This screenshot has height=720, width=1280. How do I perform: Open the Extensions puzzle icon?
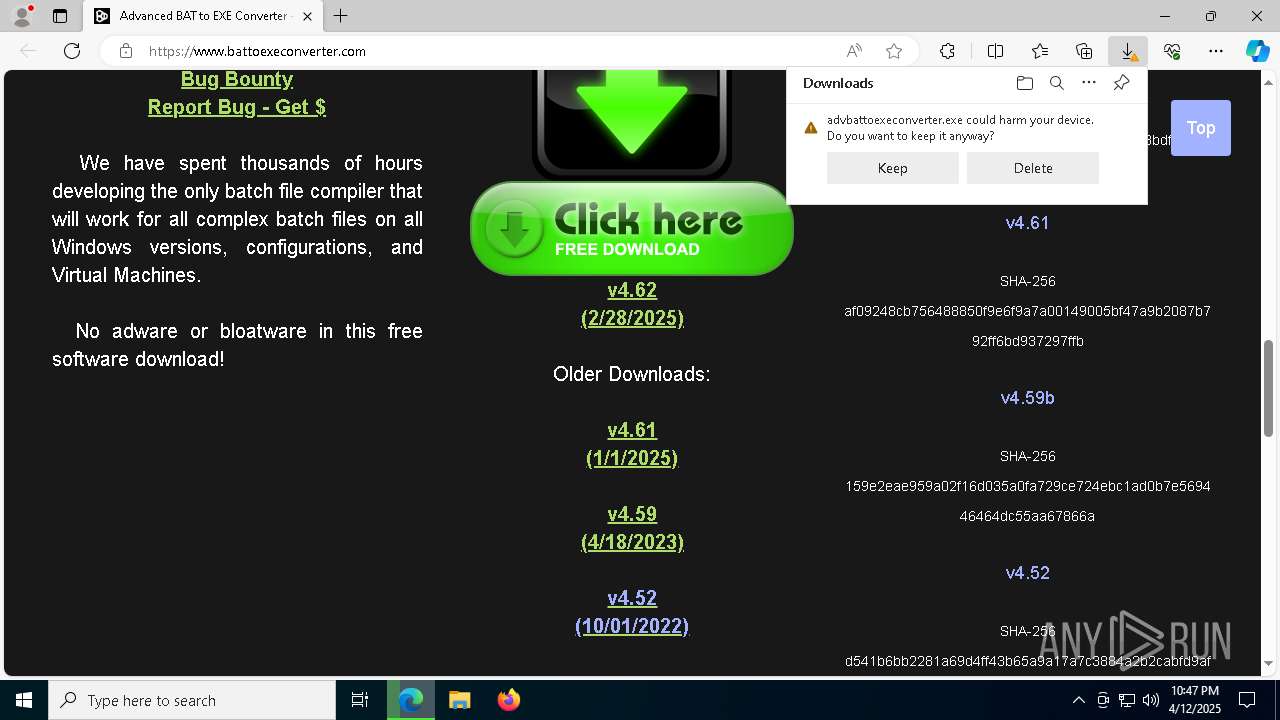pos(947,51)
